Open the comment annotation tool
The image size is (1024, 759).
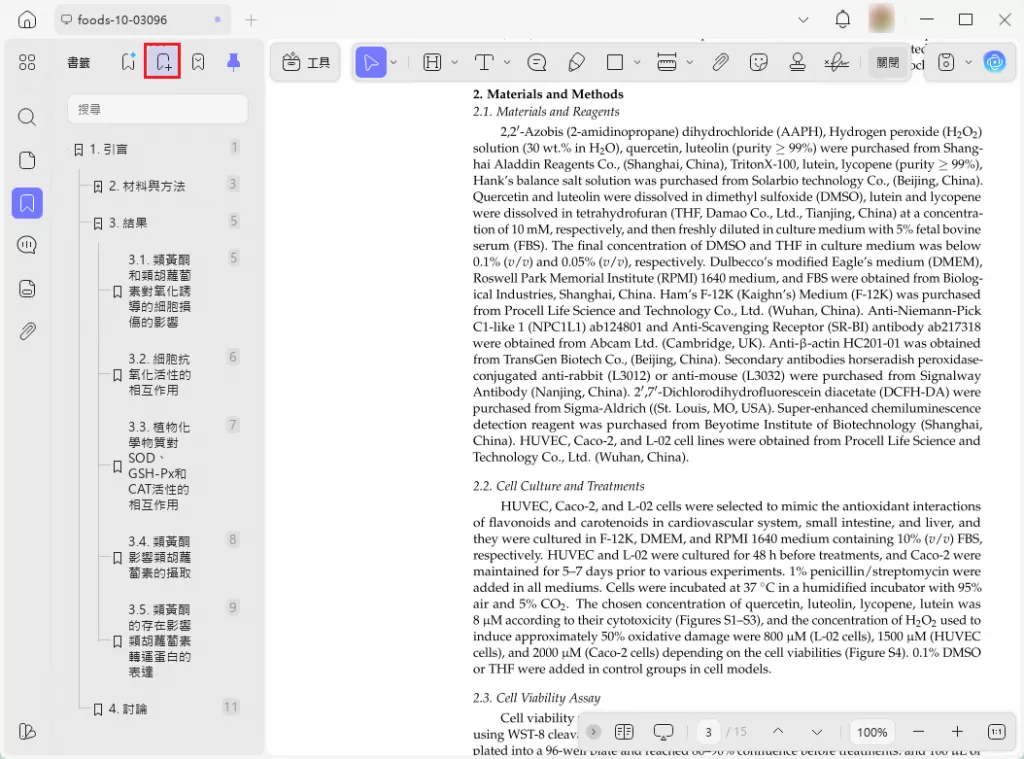535,62
